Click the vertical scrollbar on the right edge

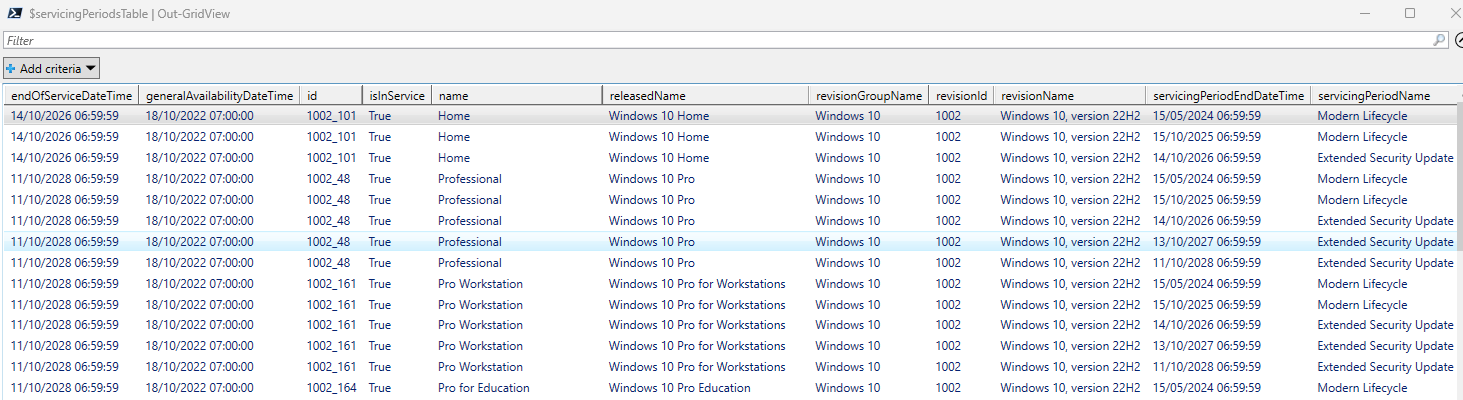pyautogui.click(x=1459, y=250)
